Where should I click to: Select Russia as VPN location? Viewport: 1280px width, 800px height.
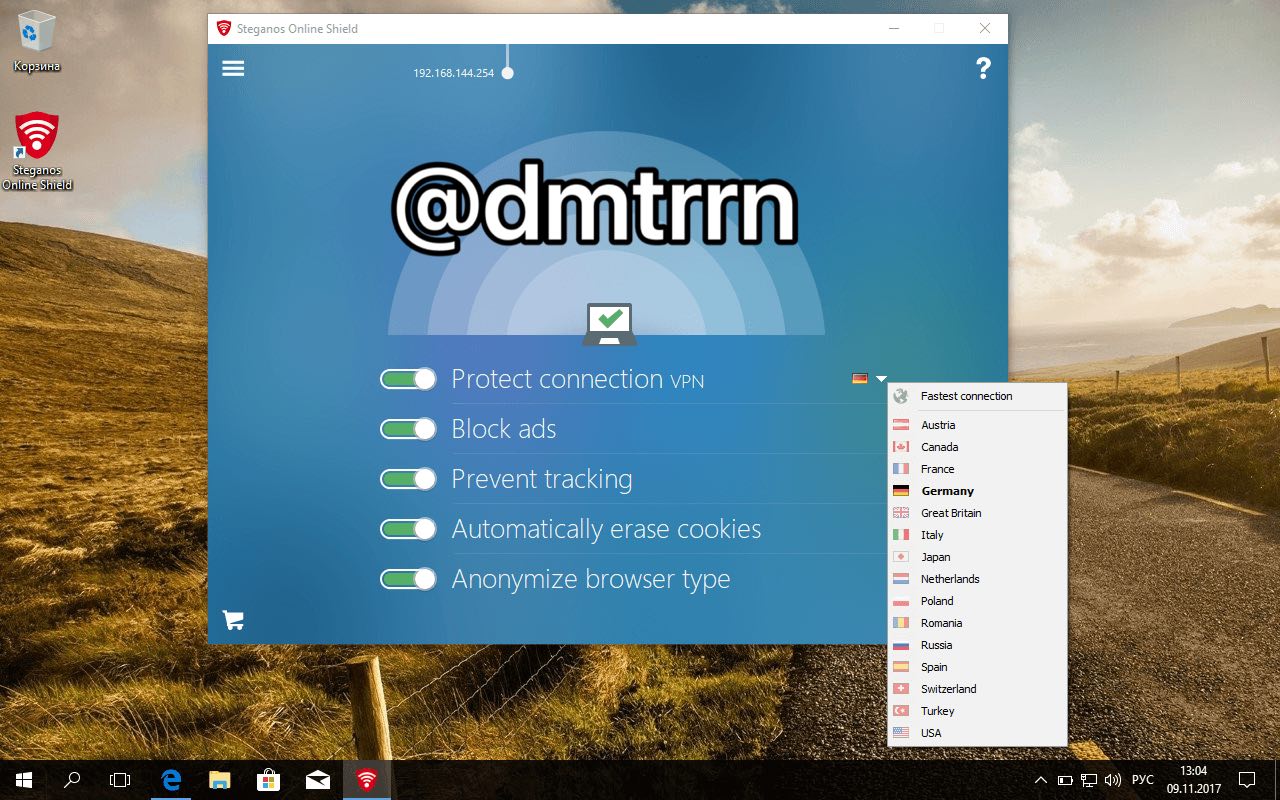(977, 645)
